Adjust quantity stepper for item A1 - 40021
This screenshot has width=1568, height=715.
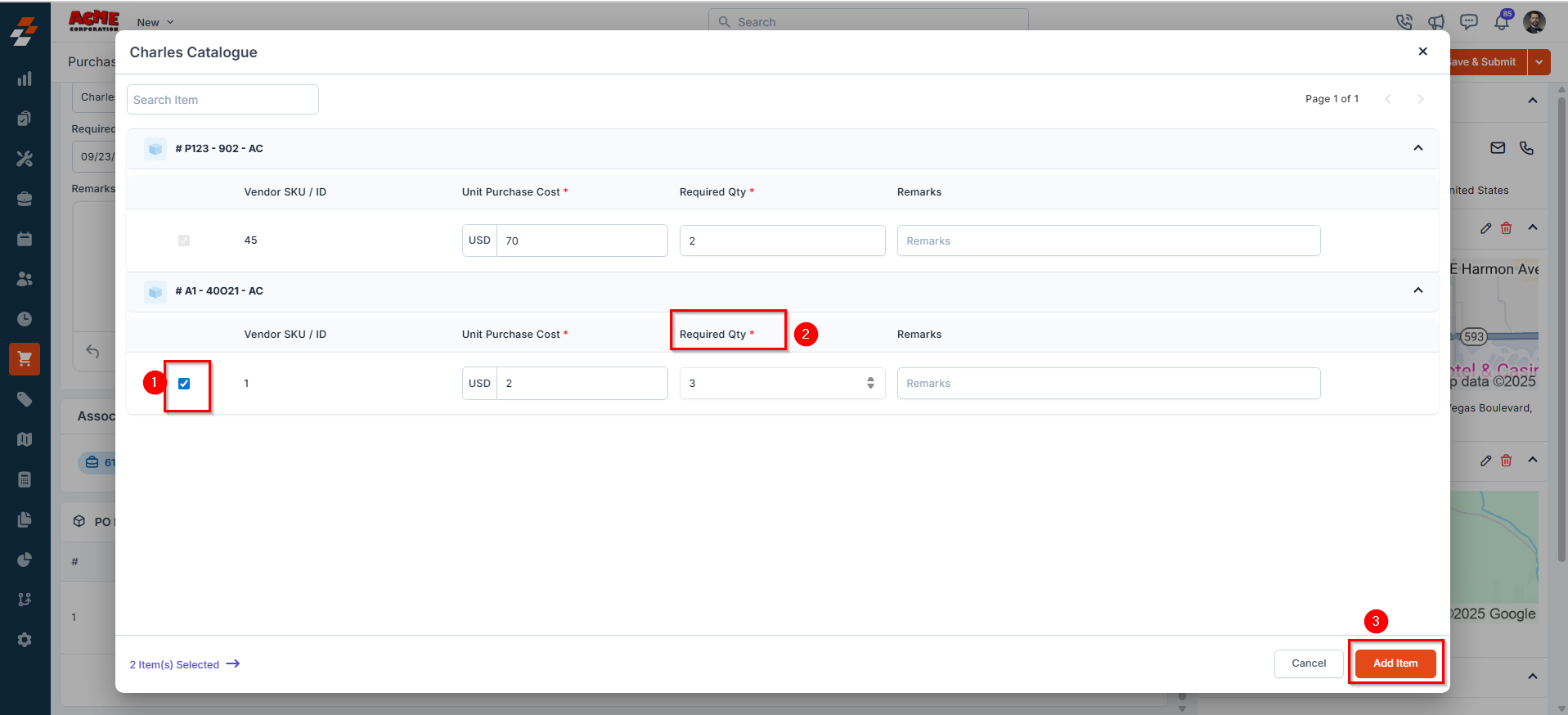click(870, 383)
